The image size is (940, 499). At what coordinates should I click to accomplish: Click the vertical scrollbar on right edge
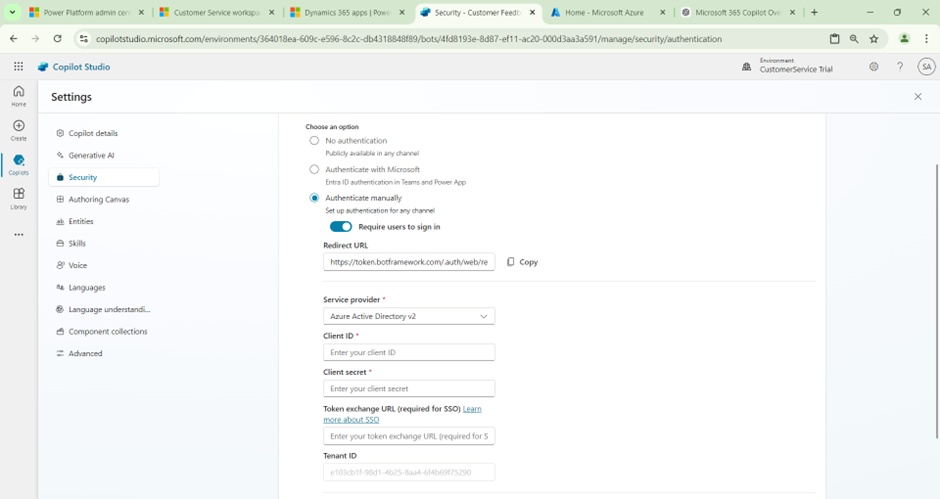pos(936,300)
